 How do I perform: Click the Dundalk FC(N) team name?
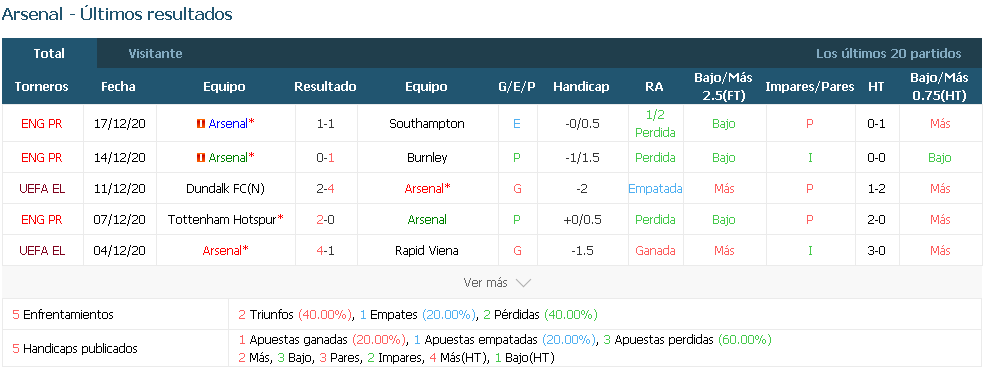[224, 188]
